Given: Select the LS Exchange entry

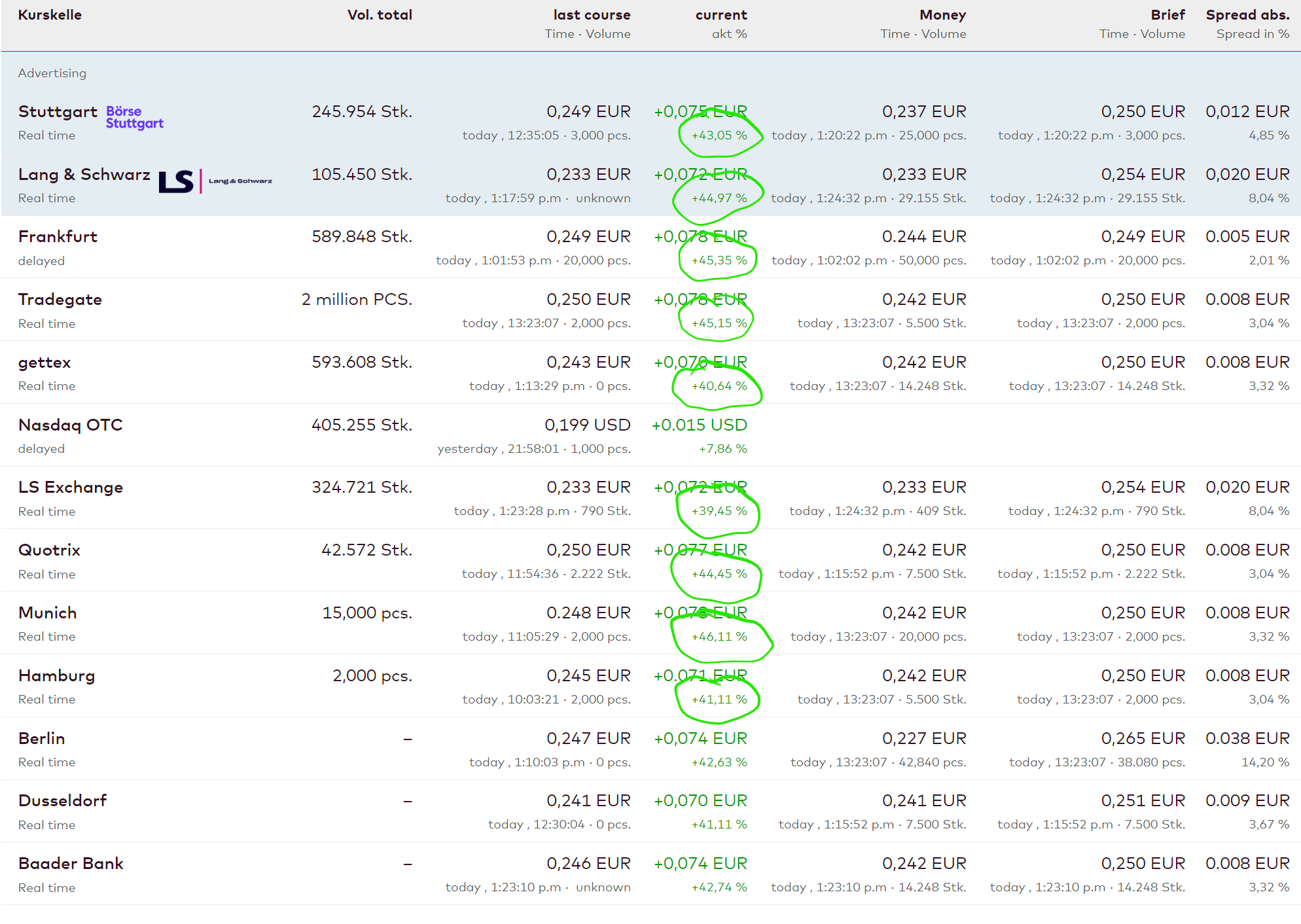Looking at the screenshot, I should click(70, 488).
